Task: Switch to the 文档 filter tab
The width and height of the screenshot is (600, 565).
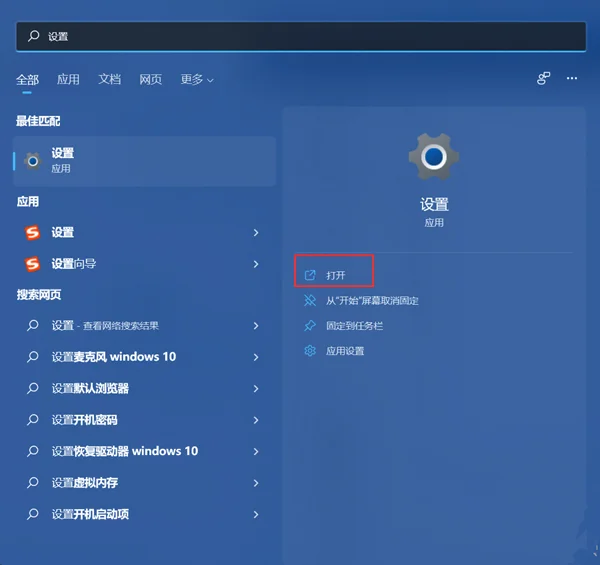Action: coord(109,80)
